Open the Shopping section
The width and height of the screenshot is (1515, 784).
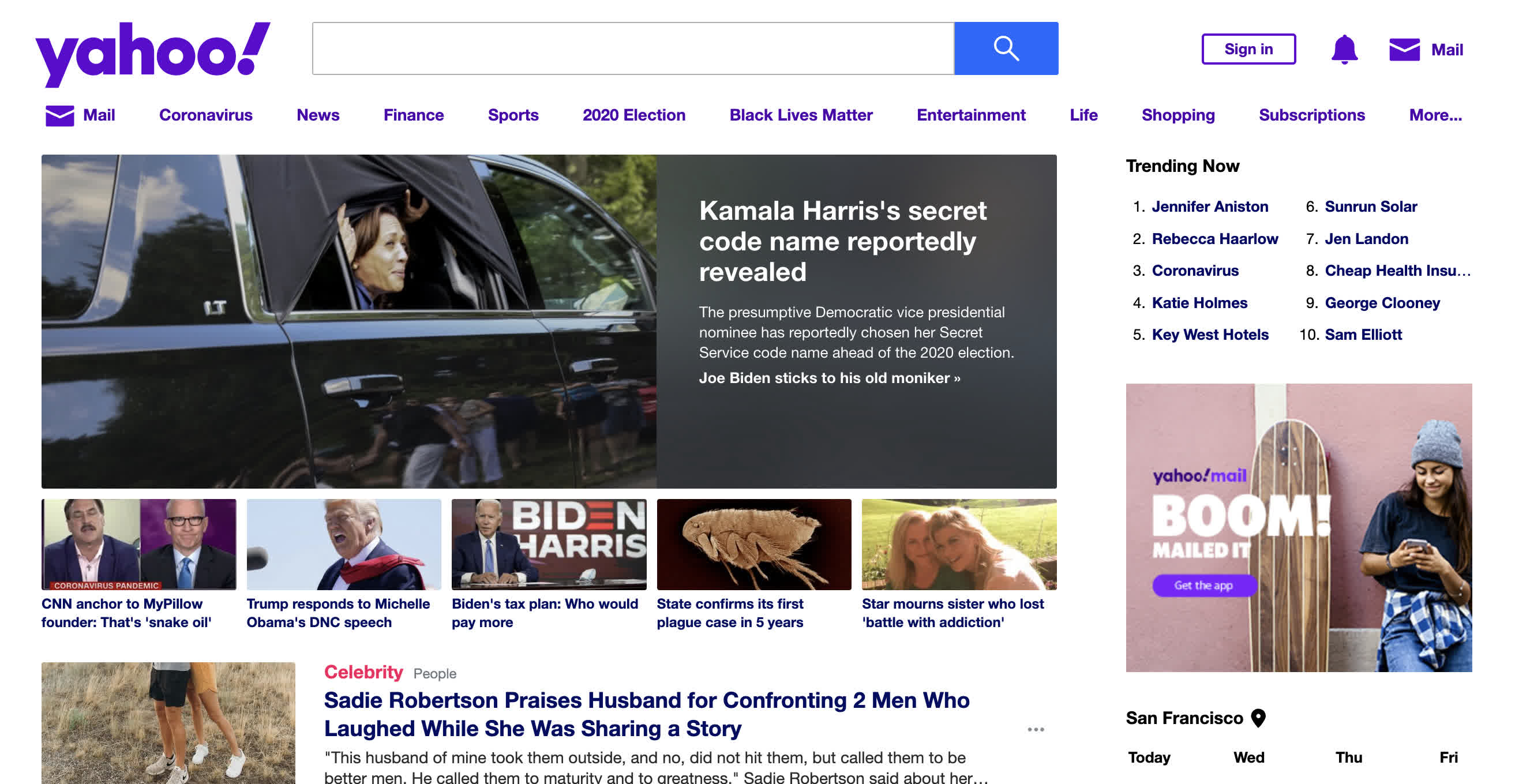[1178, 115]
